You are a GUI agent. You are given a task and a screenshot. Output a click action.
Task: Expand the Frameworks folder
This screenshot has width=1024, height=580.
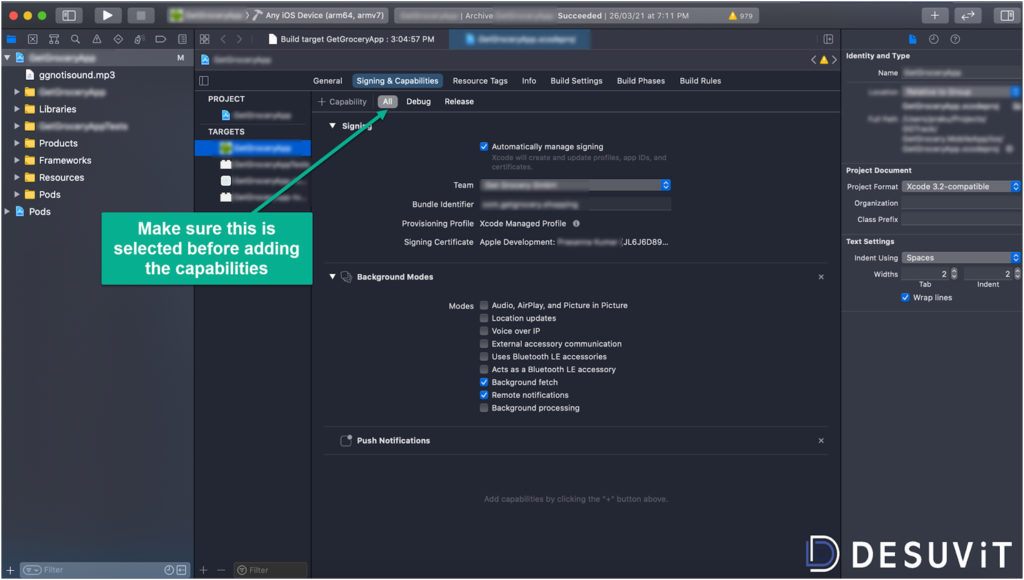(x=17, y=160)
